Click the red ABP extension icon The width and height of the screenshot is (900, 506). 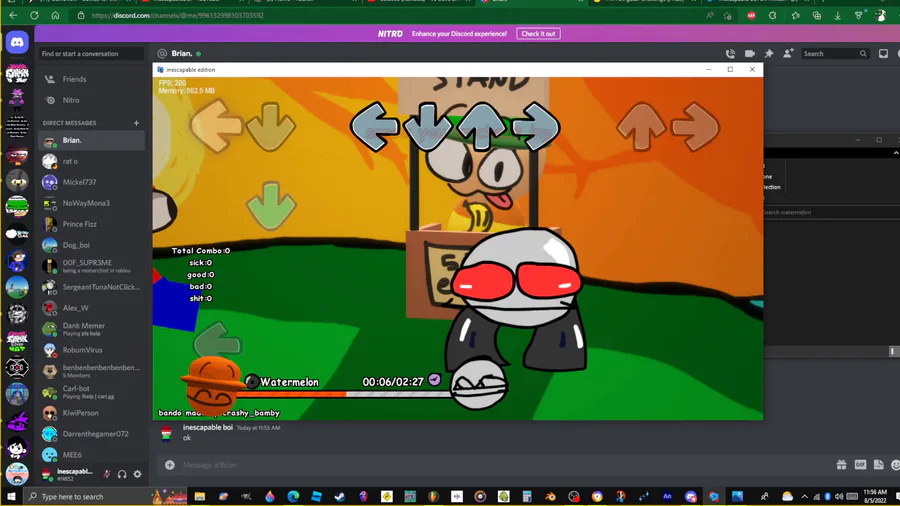click(x=751, y=15)
